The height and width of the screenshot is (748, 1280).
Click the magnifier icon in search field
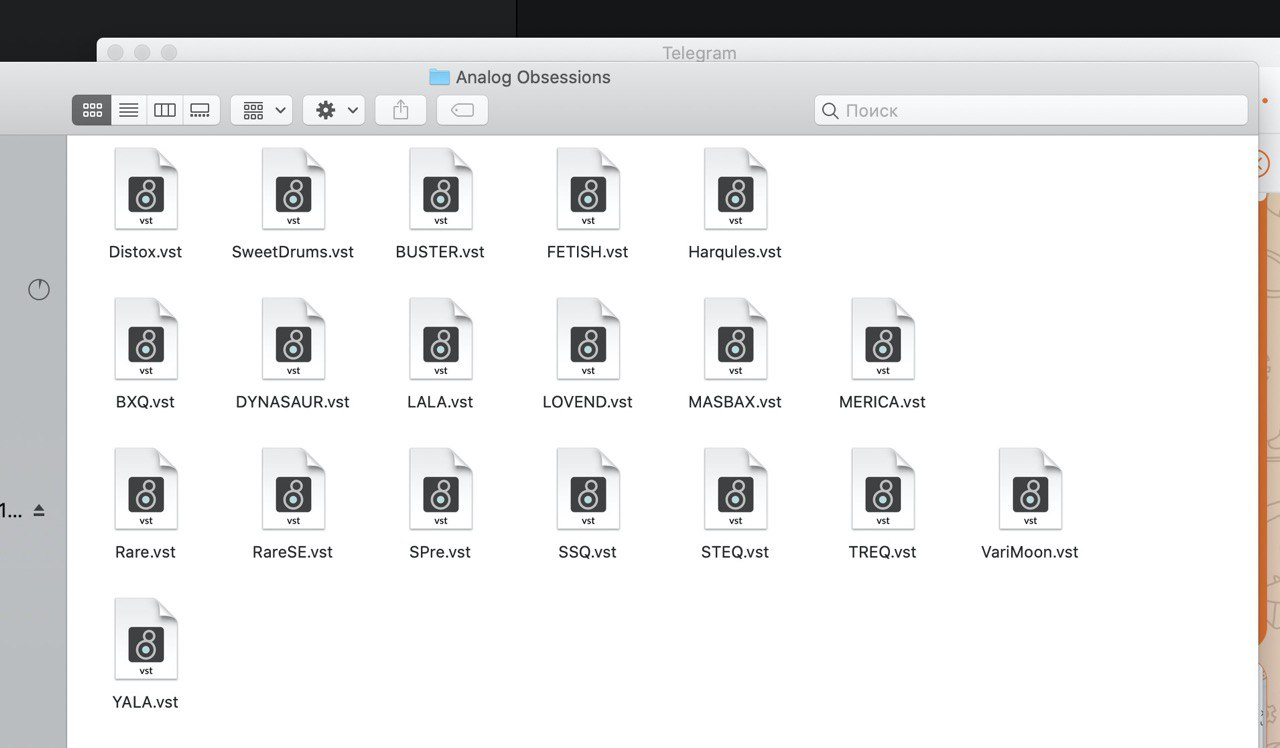click(x=830, y=110)
